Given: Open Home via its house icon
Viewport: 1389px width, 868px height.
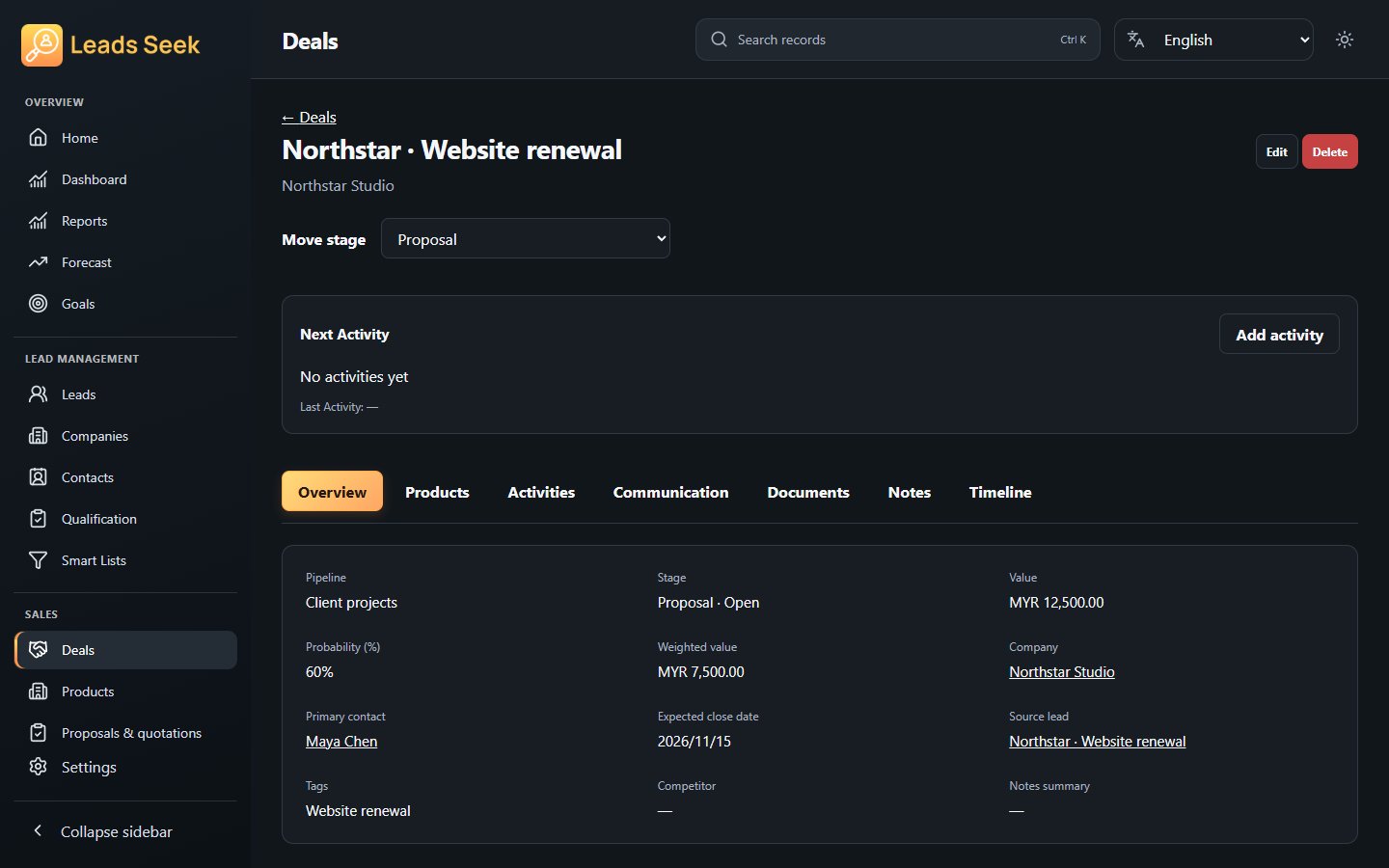Looking at the screenshot, I should tap(38, 138).
